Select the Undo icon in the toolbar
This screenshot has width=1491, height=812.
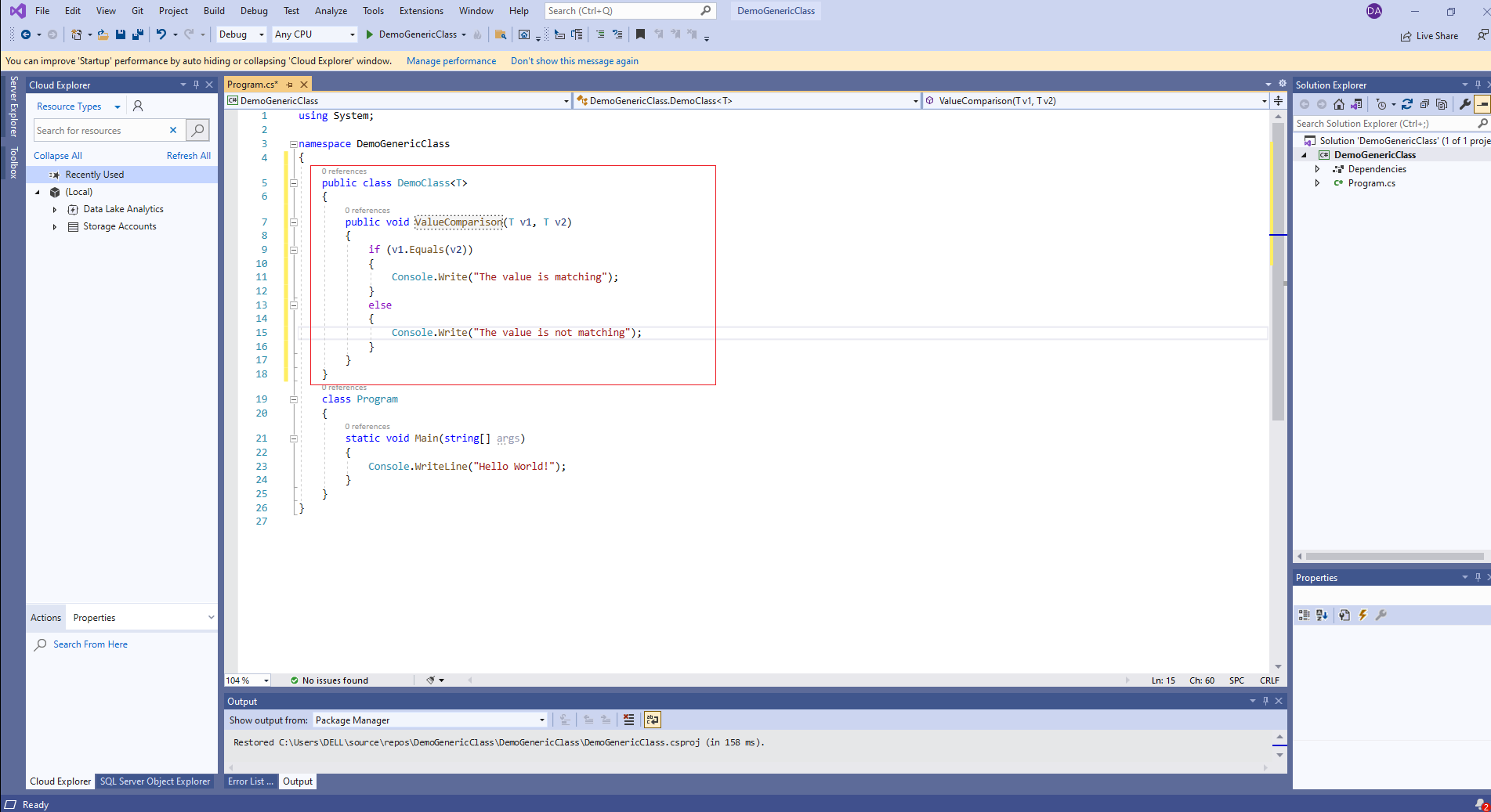pyautogui.click(x=161, y=34)
